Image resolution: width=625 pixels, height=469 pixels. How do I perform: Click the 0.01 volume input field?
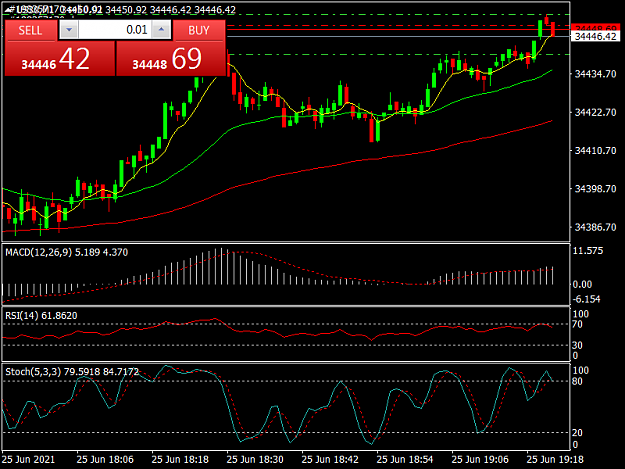115,30
